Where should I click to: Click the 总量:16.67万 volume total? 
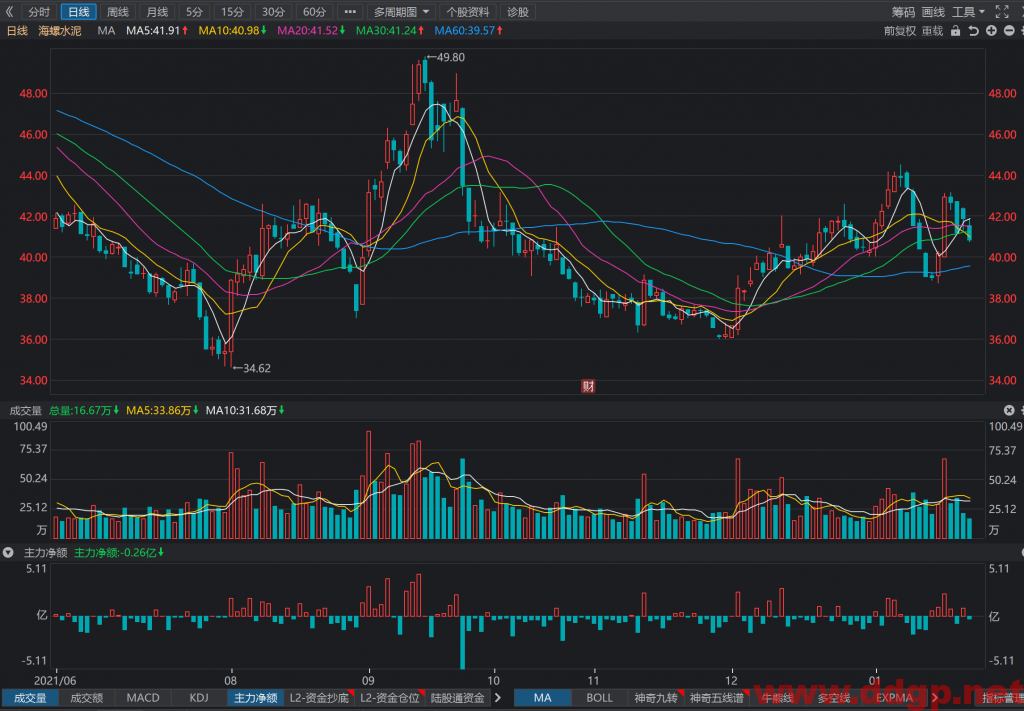(84, 410)
